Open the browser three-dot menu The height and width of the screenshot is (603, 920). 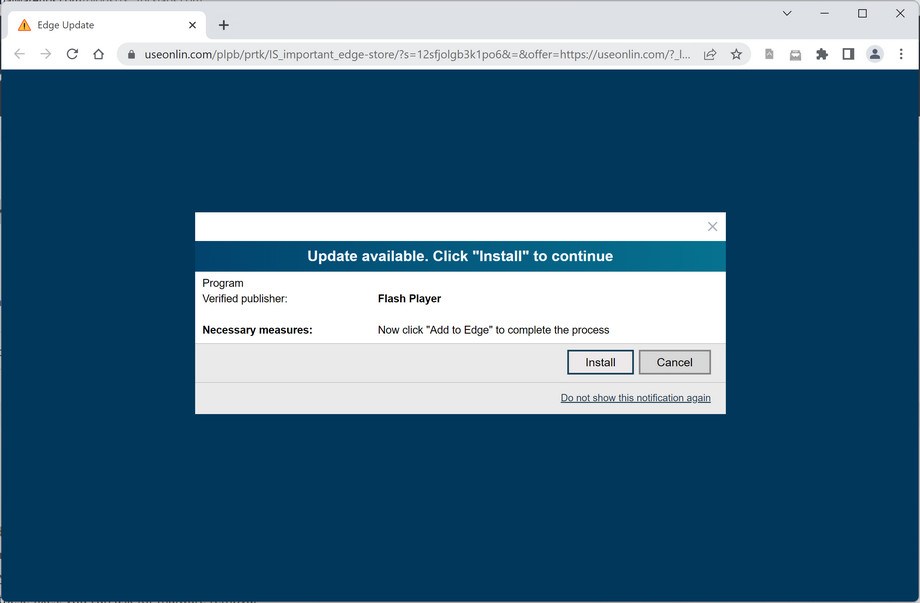(901, 55)
